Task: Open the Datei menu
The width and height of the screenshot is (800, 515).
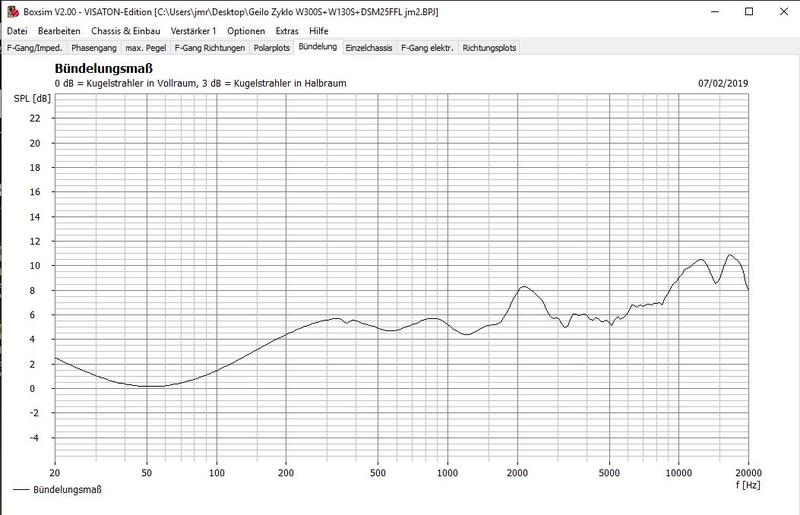Action: 17,31
